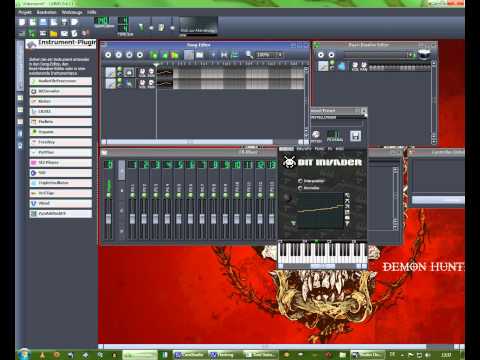Click a key on the BitInvader piano
The image size is (480, 360).
[322, 253]
